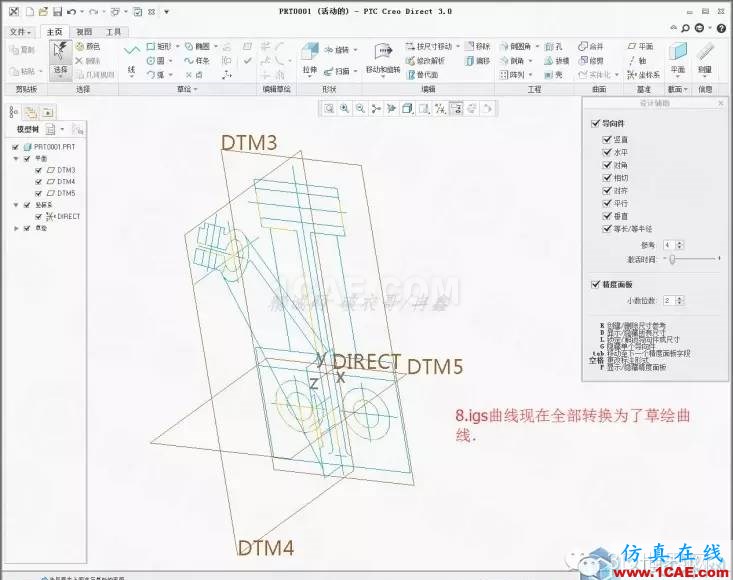Viewport: 733px width, 580px height.
Task: Open the 测量 (Measure) tool
Action: tap(704, 58)
